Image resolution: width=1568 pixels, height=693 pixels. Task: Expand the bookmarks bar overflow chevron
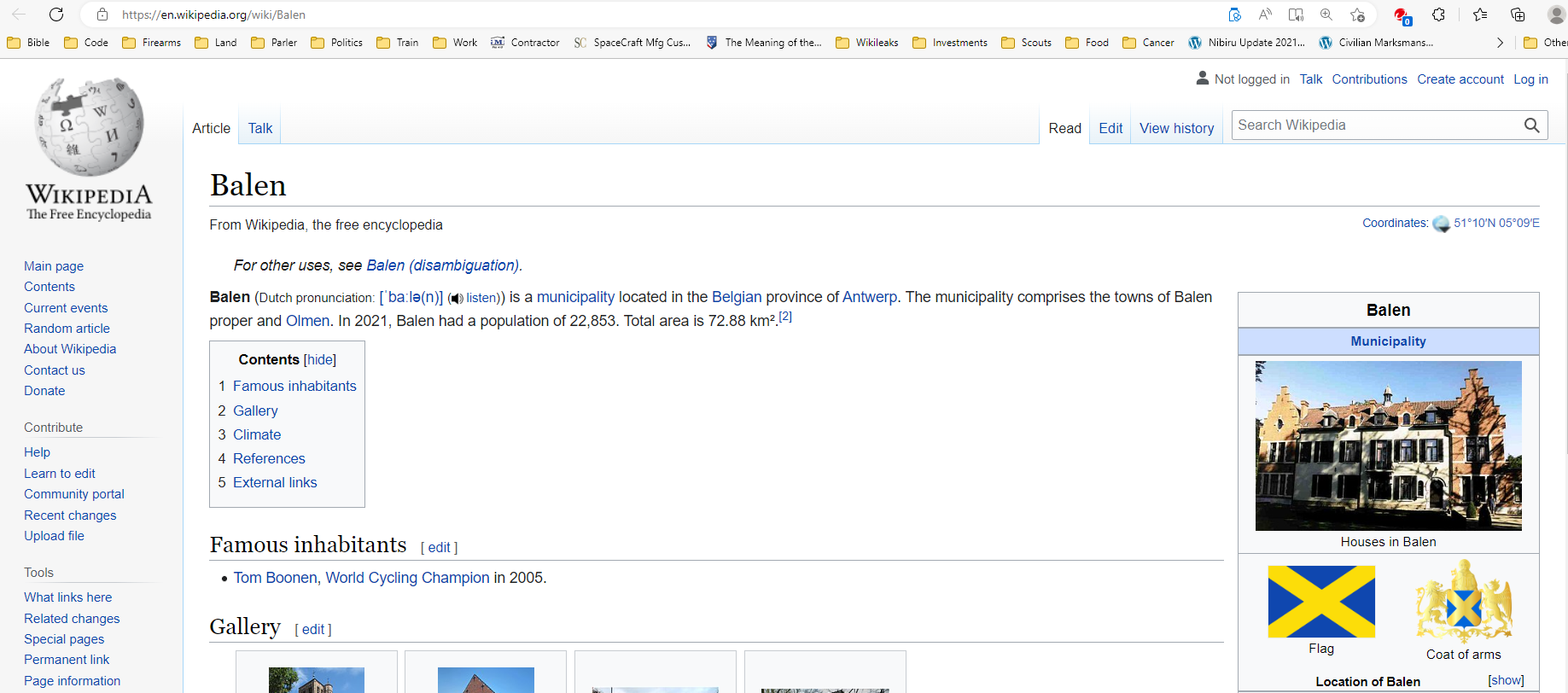(x=1500, y=43)
